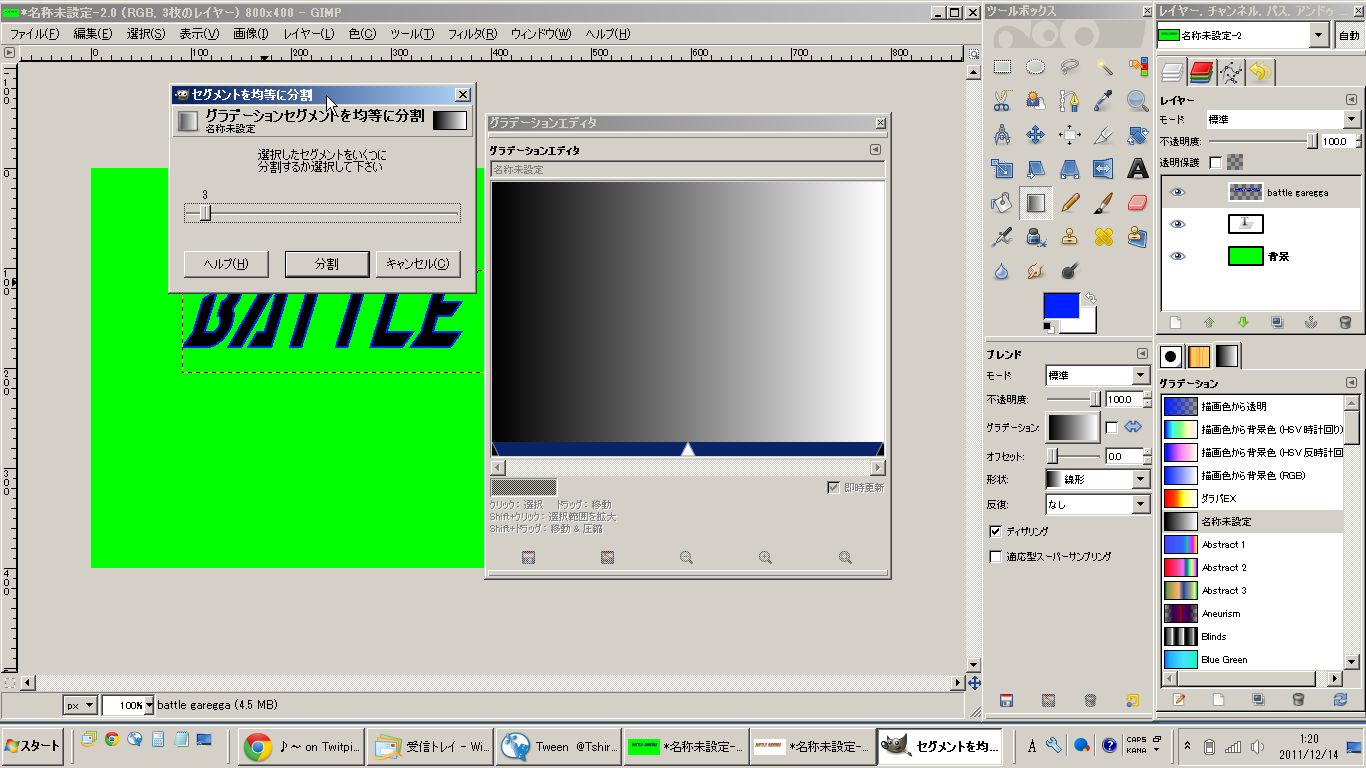The image size is (1366, 768).
Task: Select the Smudge finger tool
Action: click(x=1036, y=271)
